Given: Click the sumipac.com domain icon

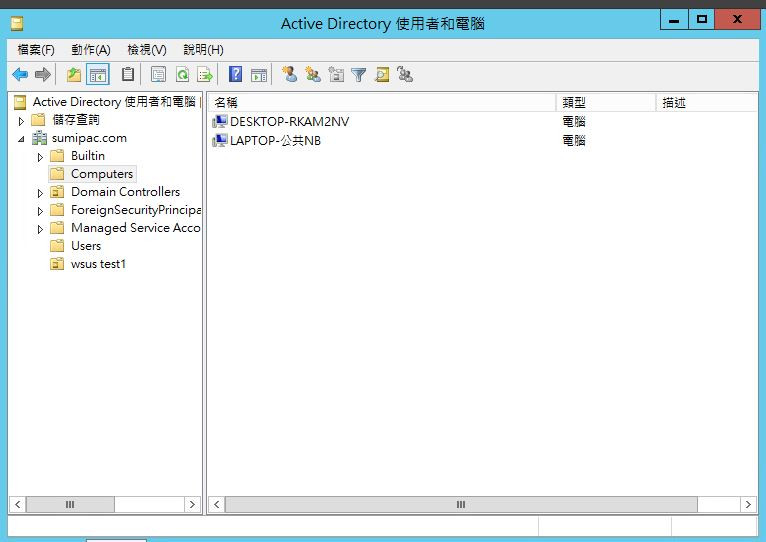Looking at the screenshot, I should point(40,138).
